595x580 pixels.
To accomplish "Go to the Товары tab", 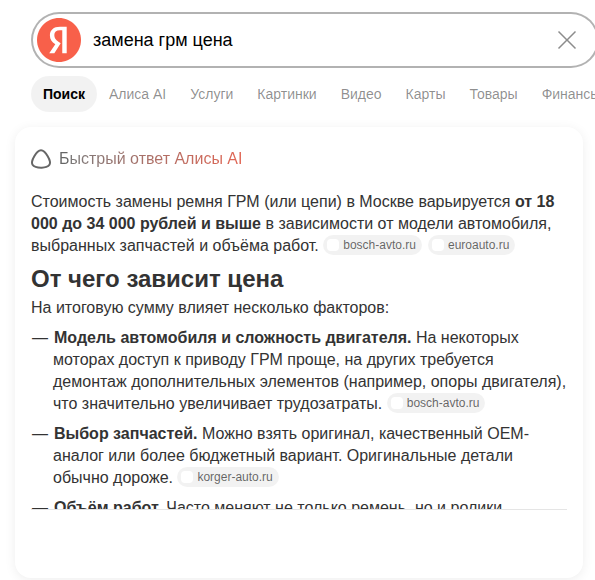I will [x=494, y=94].
